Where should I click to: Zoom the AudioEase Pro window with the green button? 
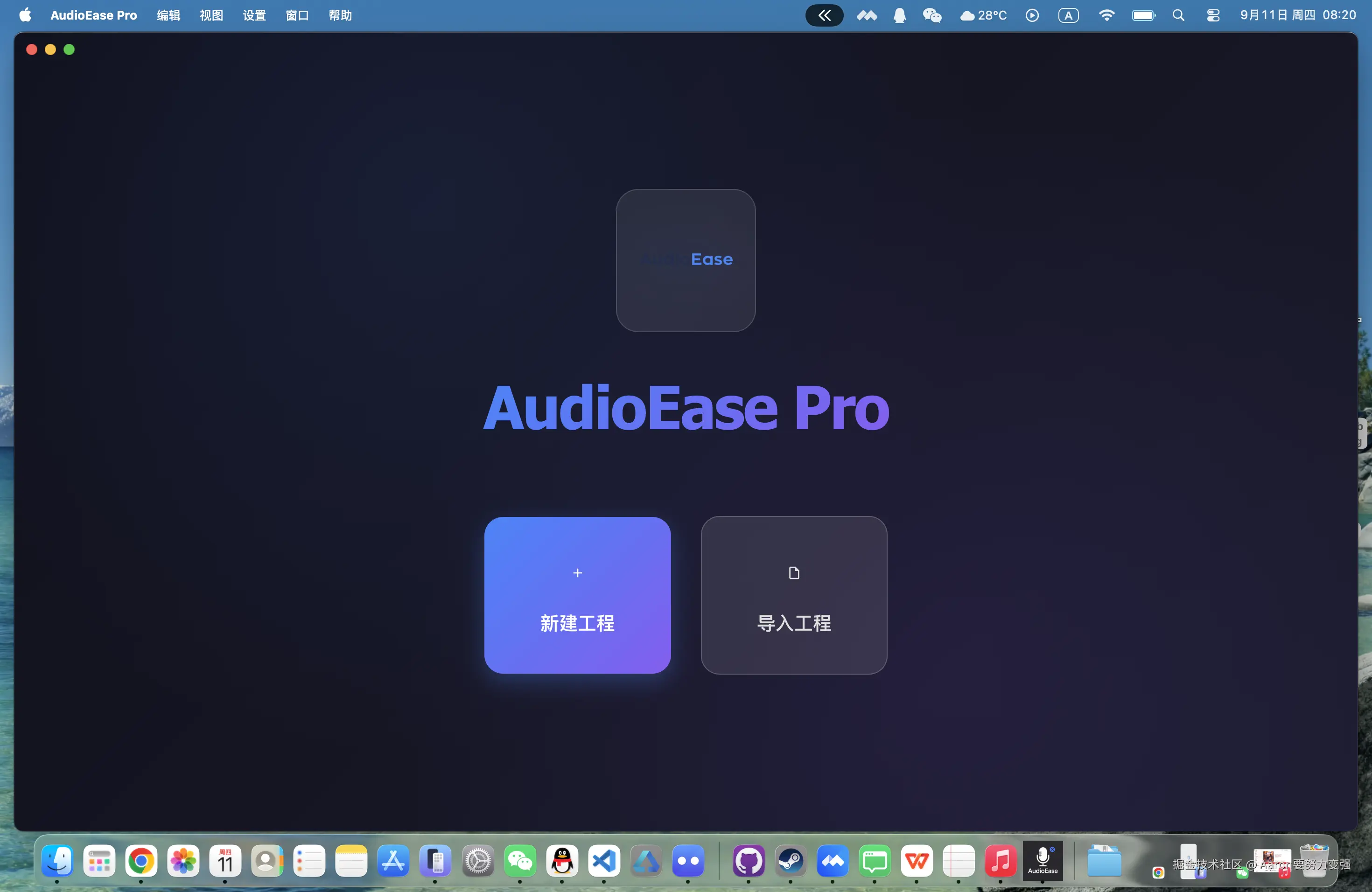69,49
